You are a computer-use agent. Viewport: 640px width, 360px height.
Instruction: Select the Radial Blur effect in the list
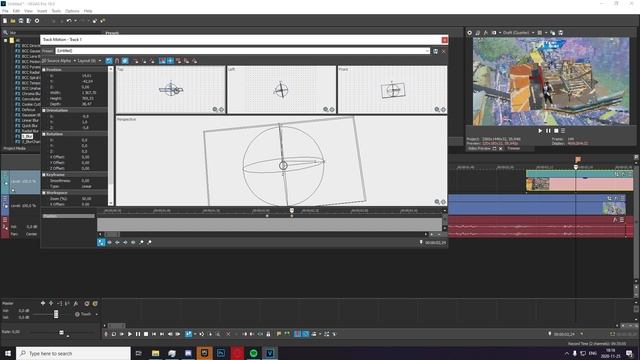(30, 131)
